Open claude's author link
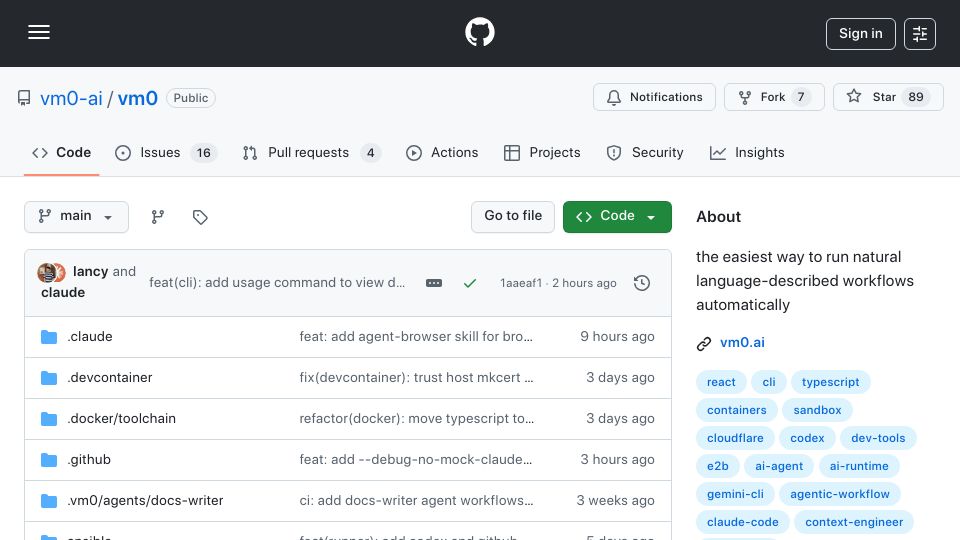This screenshot has width=960, height=540. click(x=63, y=293)
